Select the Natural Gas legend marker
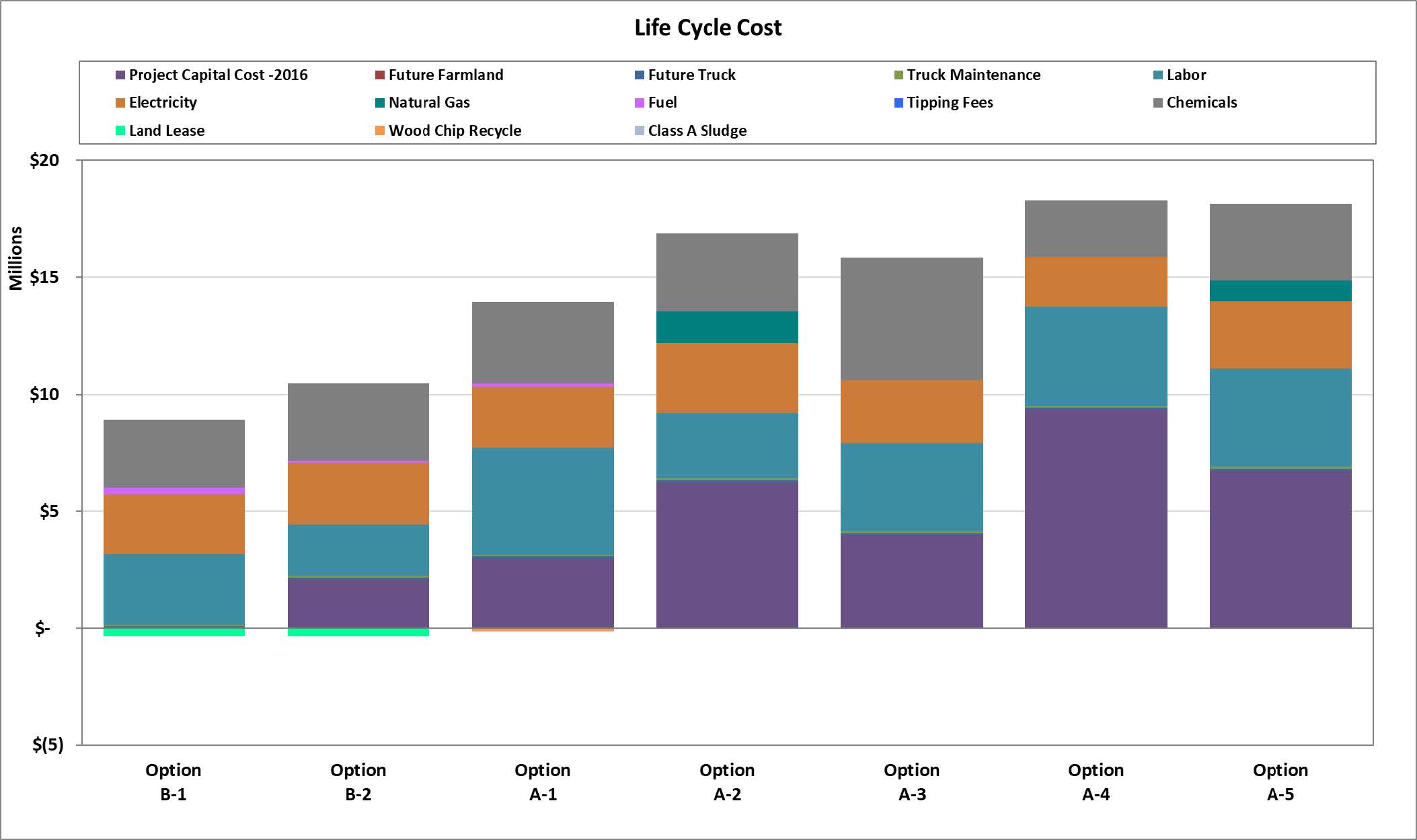The height and width of the screenshot is (840, 1417). click(x=380, y=103)
